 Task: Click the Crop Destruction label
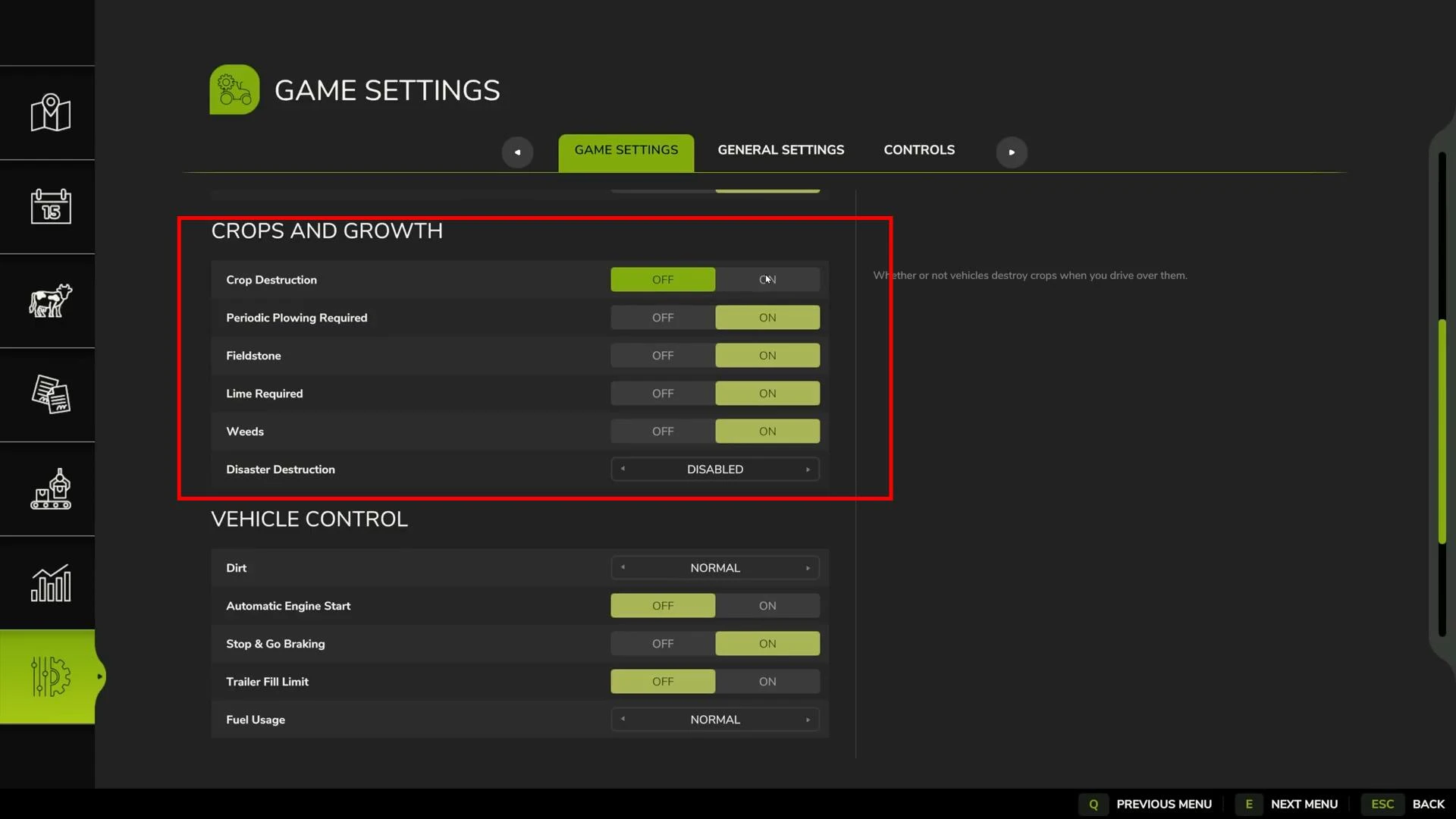271,280
